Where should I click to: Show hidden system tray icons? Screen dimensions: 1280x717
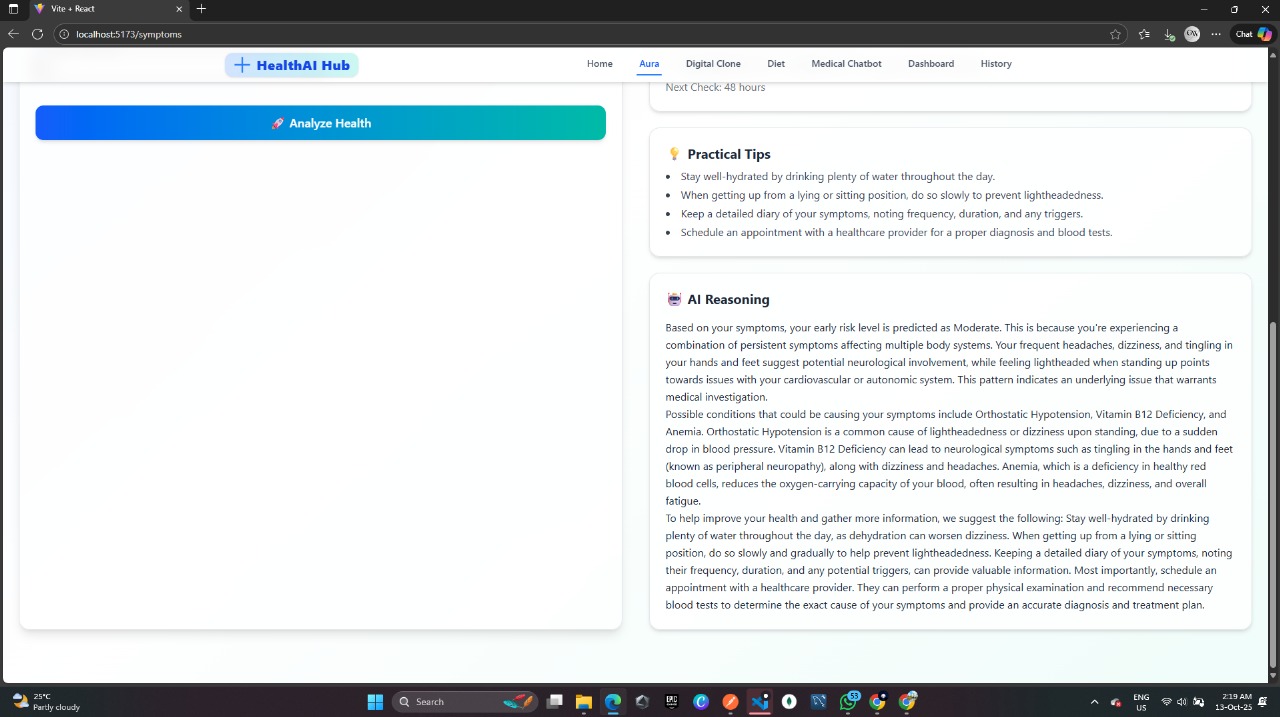coord(1094,702)
